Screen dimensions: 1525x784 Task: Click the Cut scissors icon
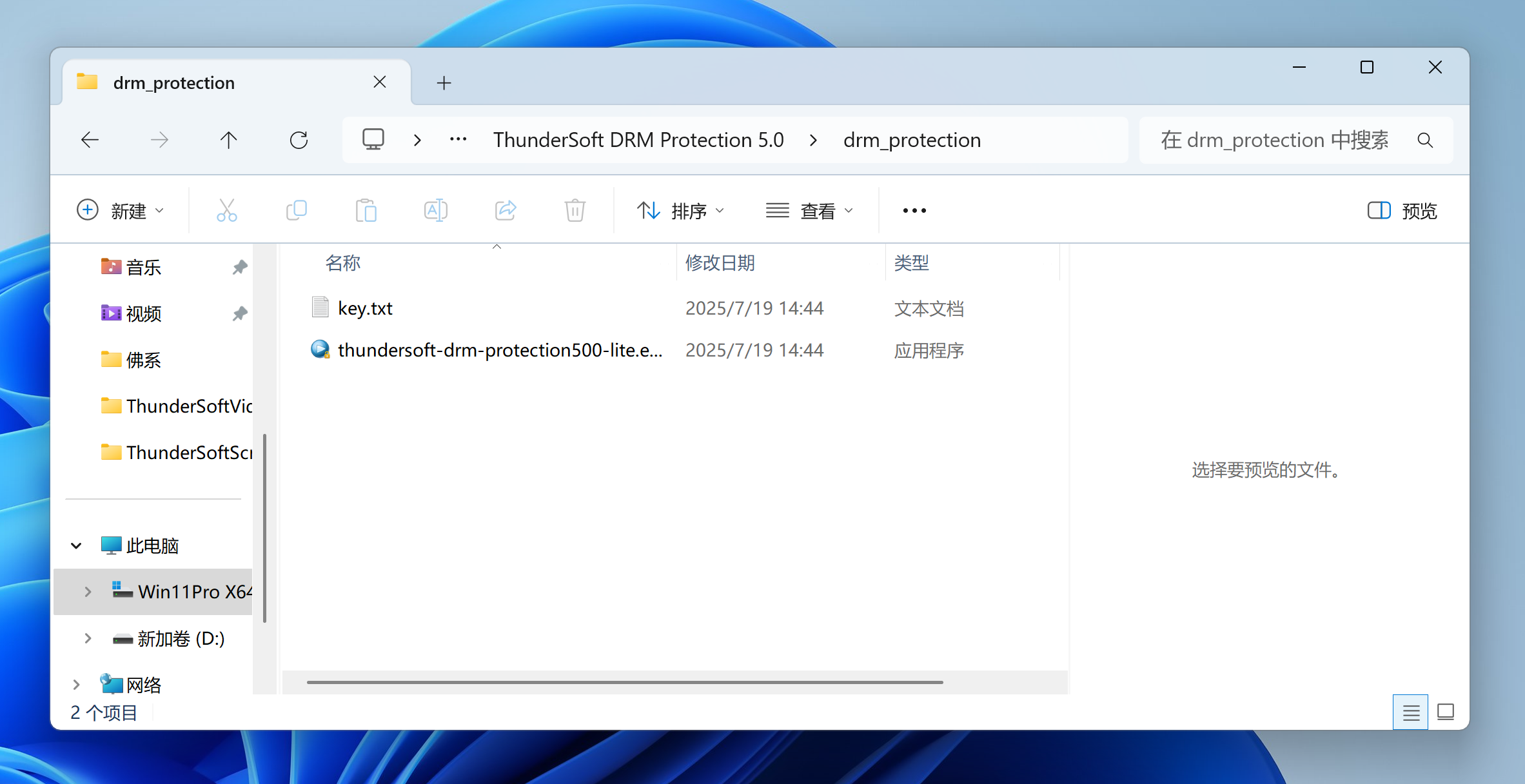point(226,210)
